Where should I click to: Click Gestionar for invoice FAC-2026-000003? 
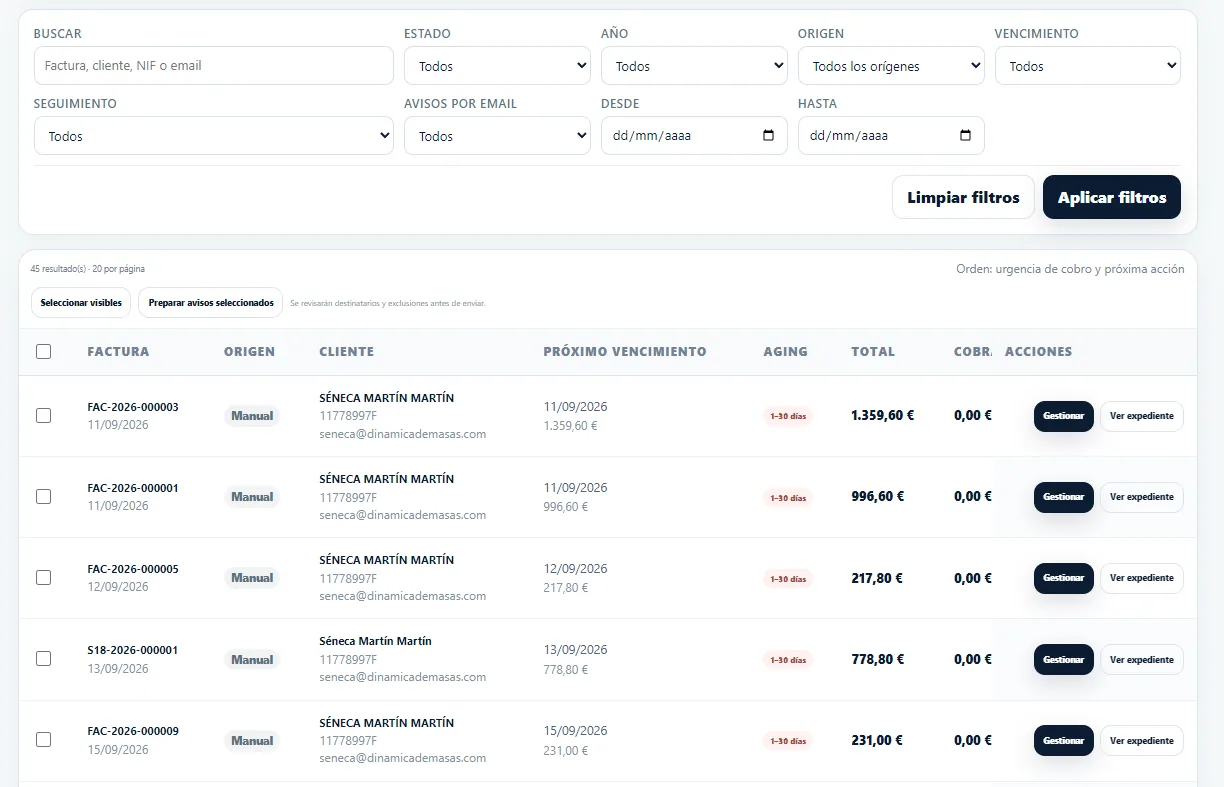(1064, 416)
